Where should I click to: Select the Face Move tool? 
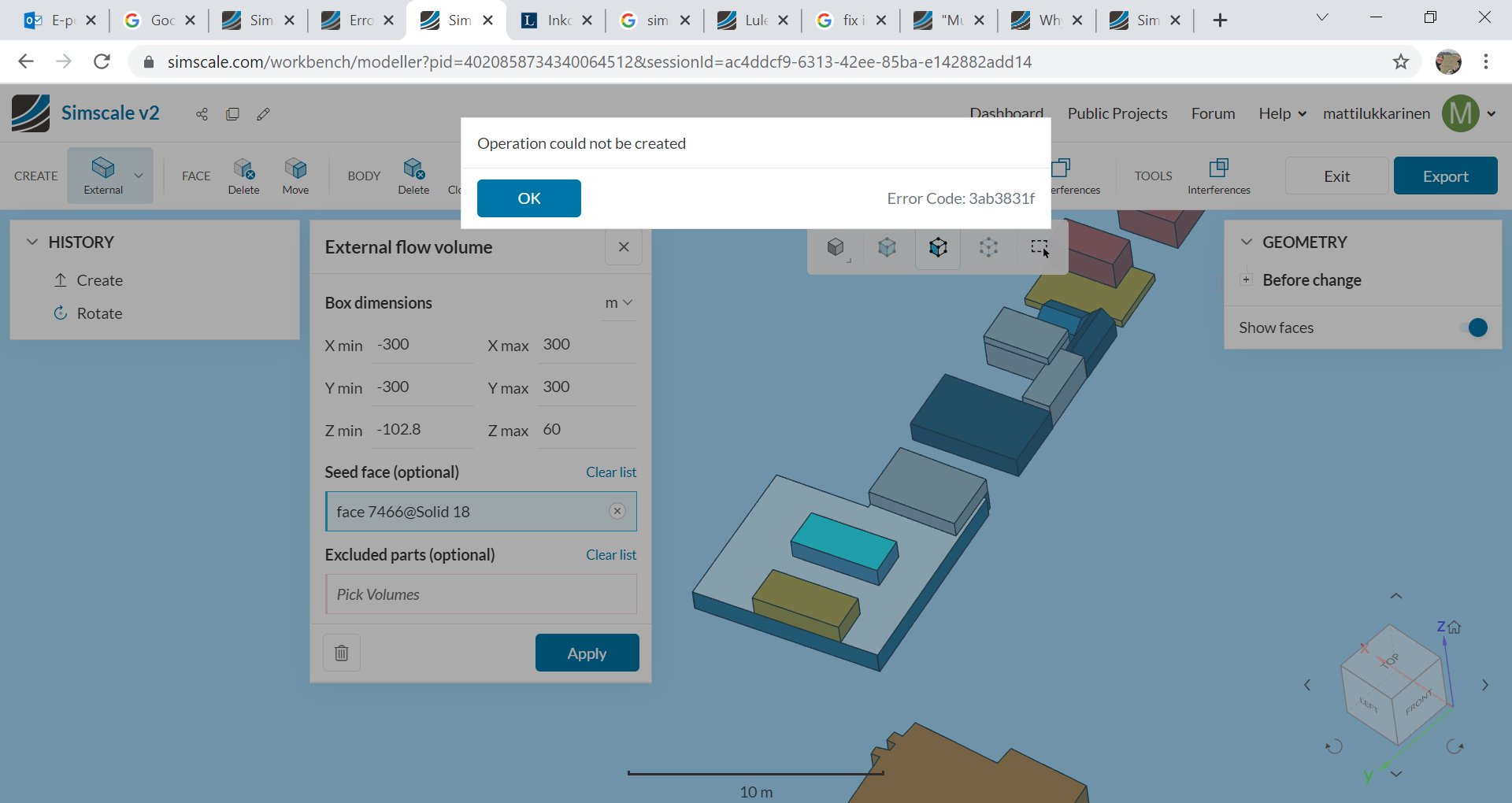pos(295,176)
